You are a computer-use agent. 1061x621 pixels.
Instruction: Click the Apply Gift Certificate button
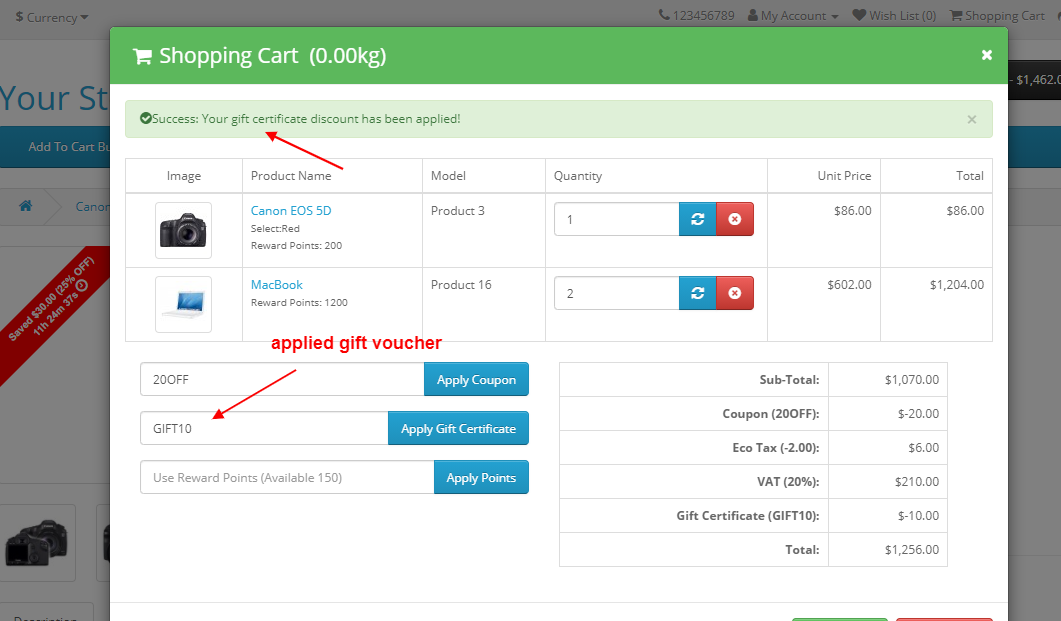click(x=458, y=428)
